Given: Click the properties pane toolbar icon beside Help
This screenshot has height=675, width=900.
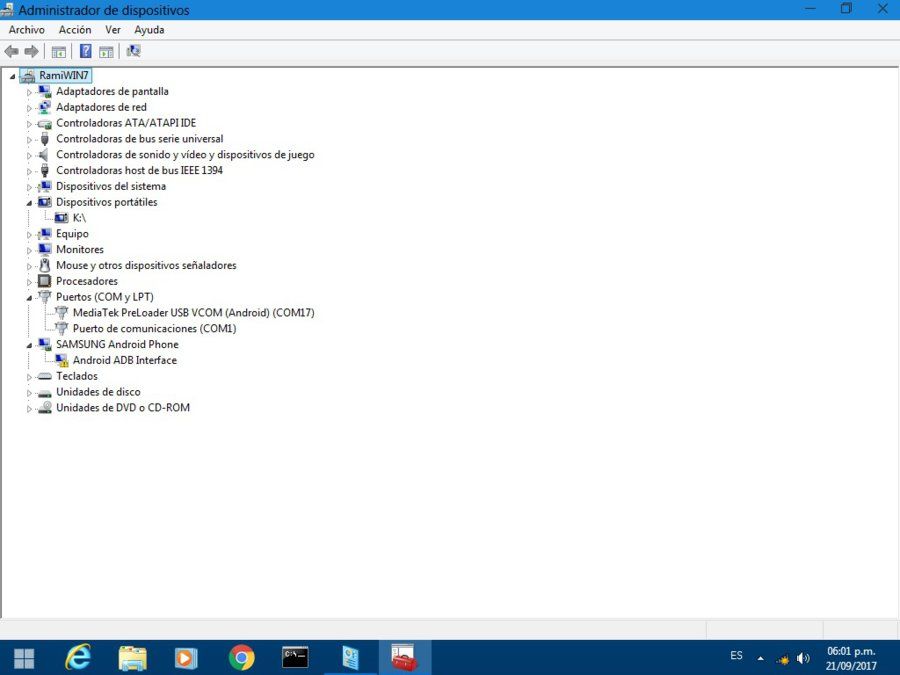Looking at the screenshot, I should click(106, 52).
